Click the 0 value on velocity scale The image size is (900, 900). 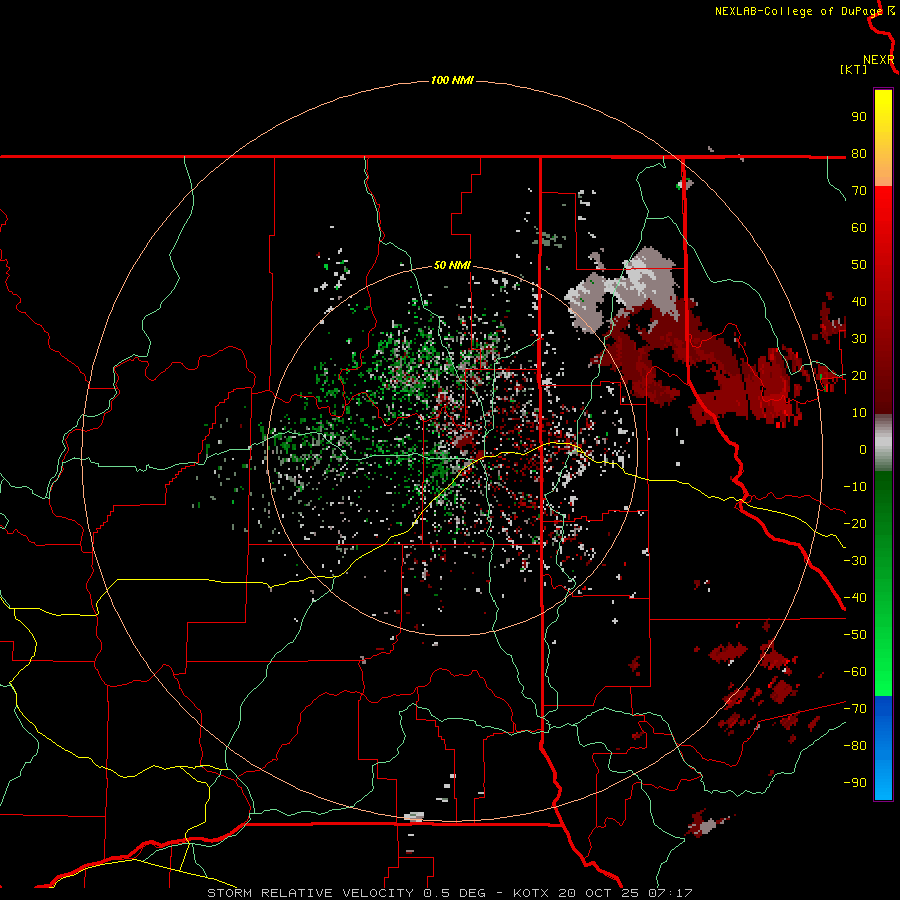tap(863, 450)
